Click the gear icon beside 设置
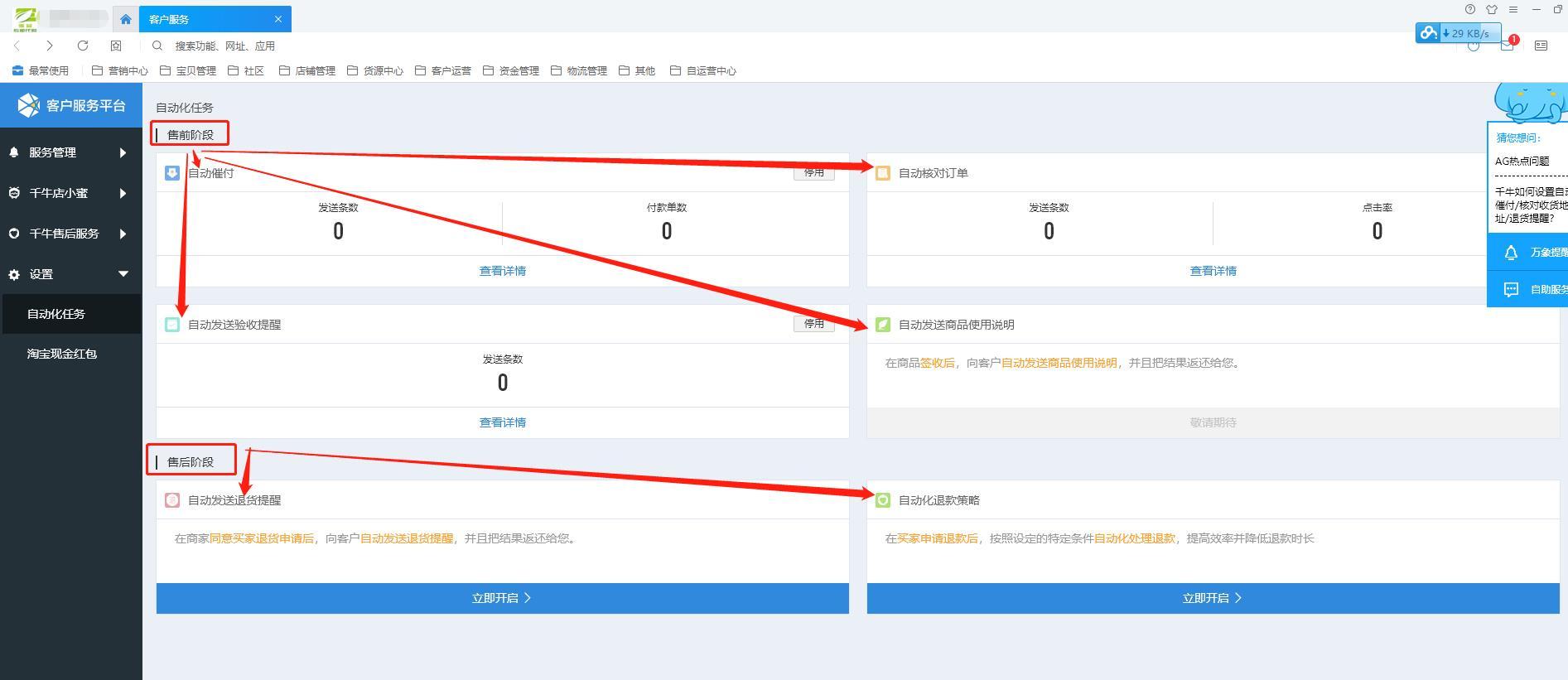 pos(14,274)
